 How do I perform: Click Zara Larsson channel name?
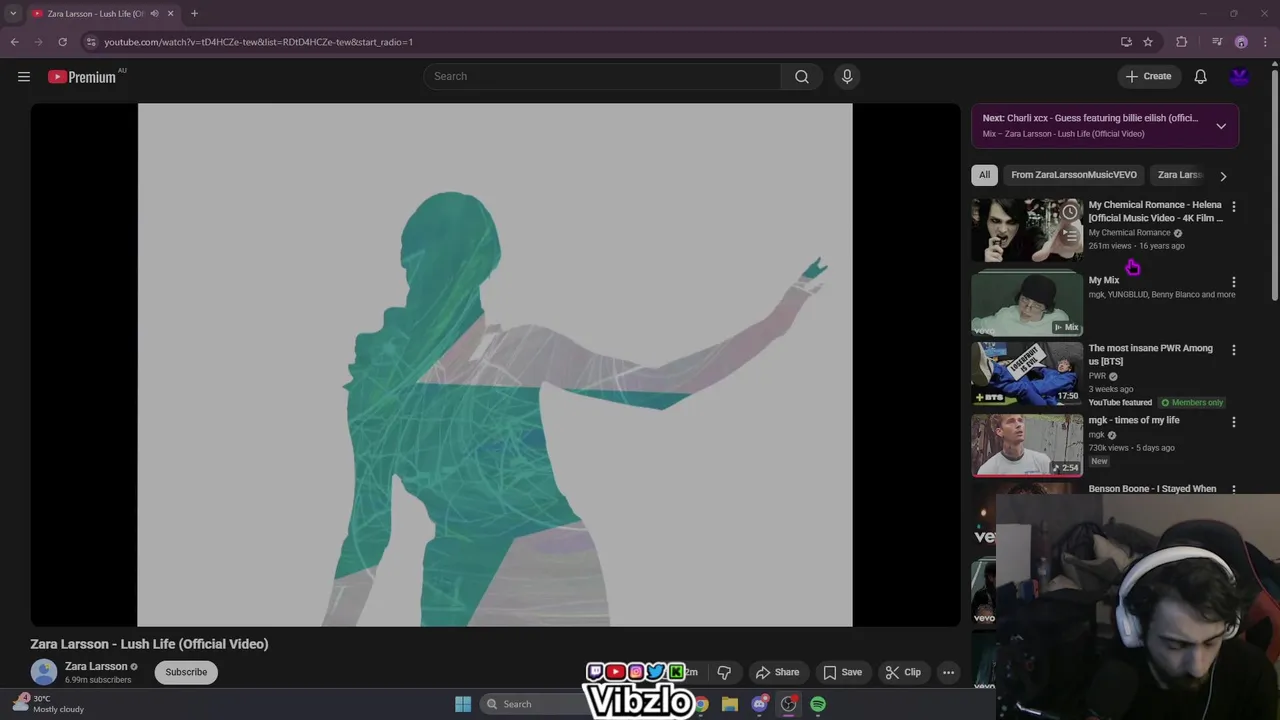[x=96, y=666]
